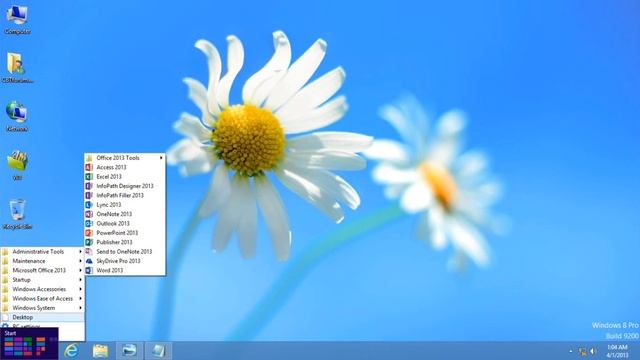The image size is (640, 360).
Task: Open the network tray icon
Action: 583,351
